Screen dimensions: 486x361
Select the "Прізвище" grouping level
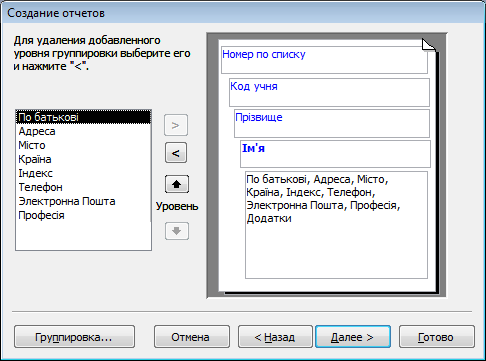click(x=332, y=123)
